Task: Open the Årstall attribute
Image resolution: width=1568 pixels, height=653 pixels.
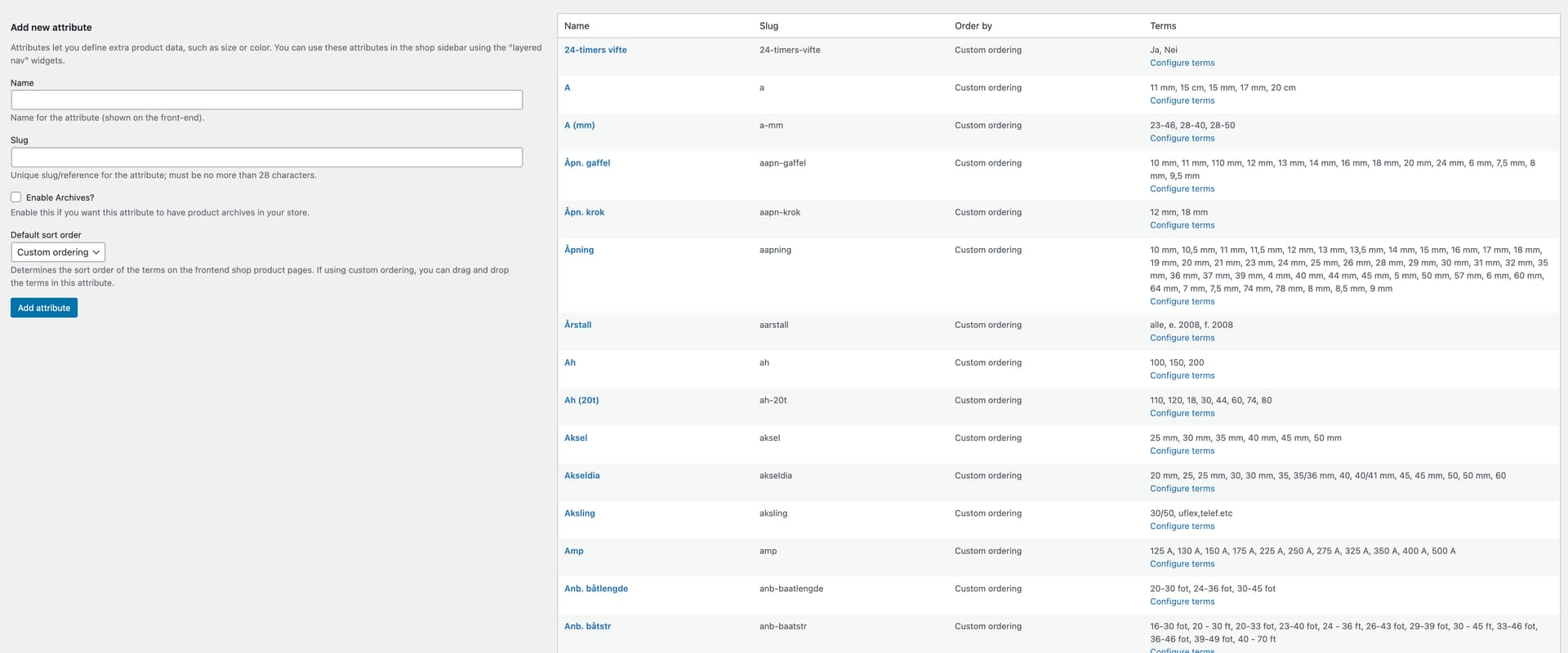Action: 577,325
